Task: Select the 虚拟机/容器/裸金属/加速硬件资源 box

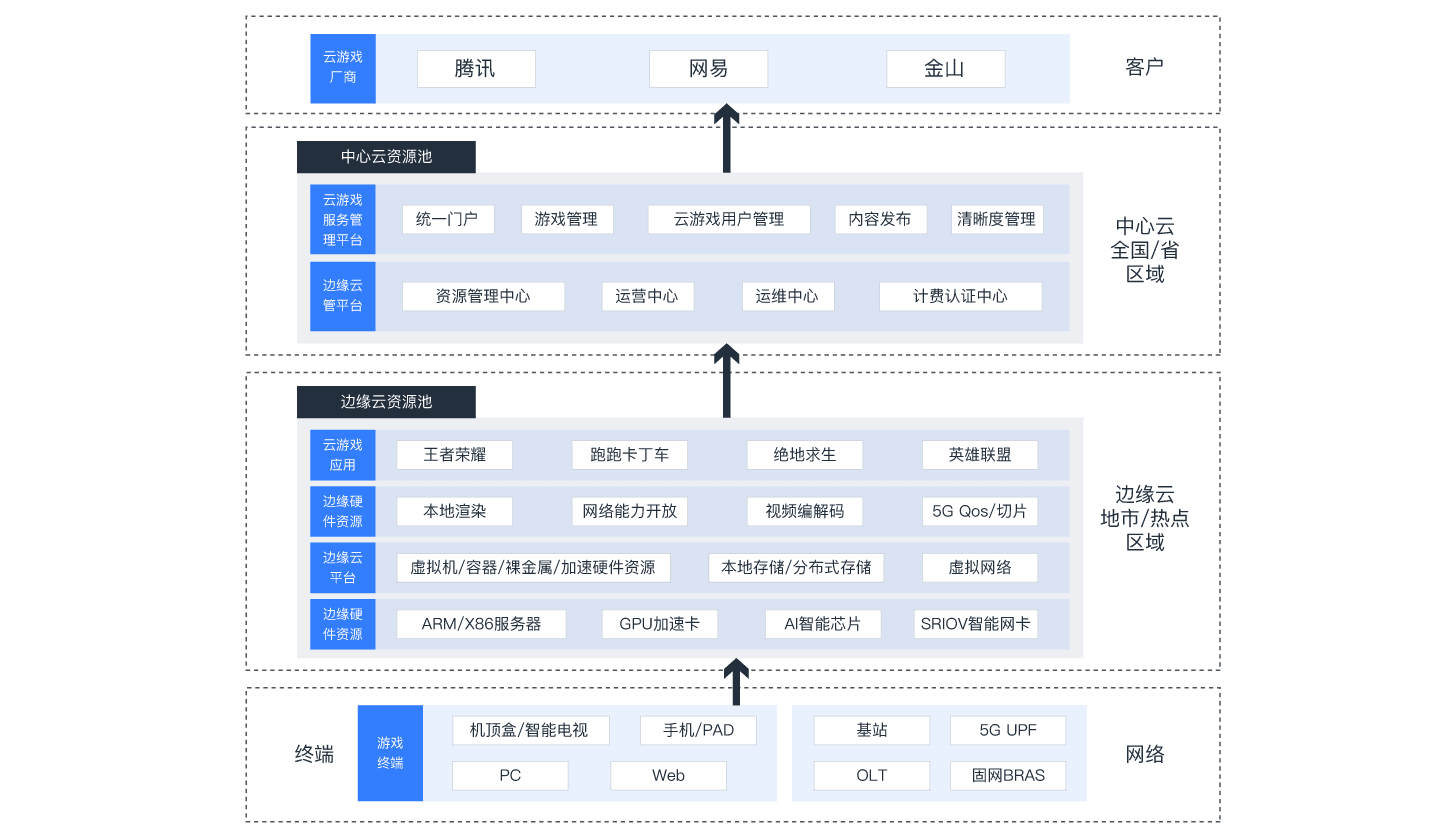Action: pyautogui.click(x=534, y=568)
